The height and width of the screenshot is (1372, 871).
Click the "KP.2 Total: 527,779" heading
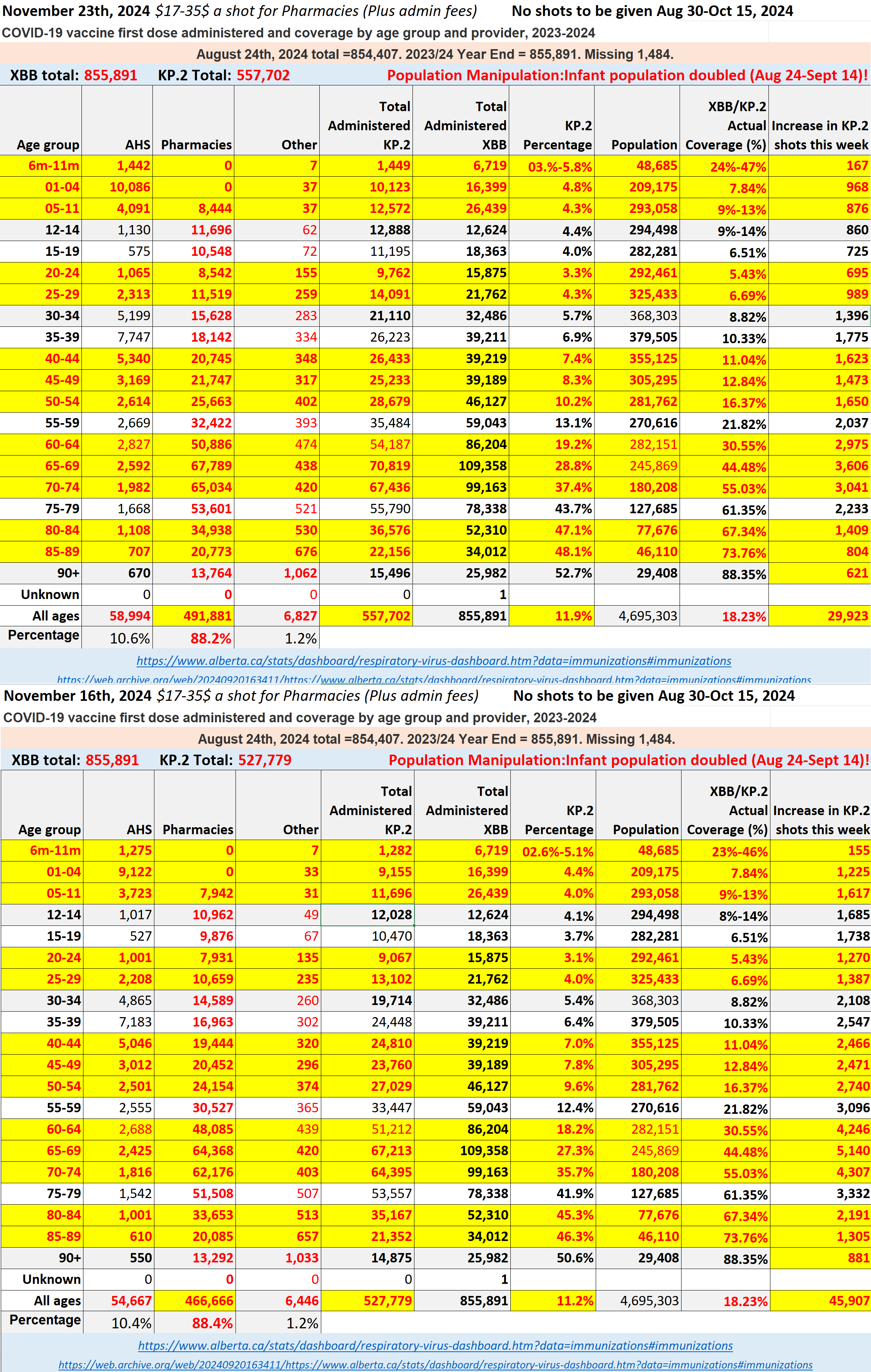coord(226,760)
